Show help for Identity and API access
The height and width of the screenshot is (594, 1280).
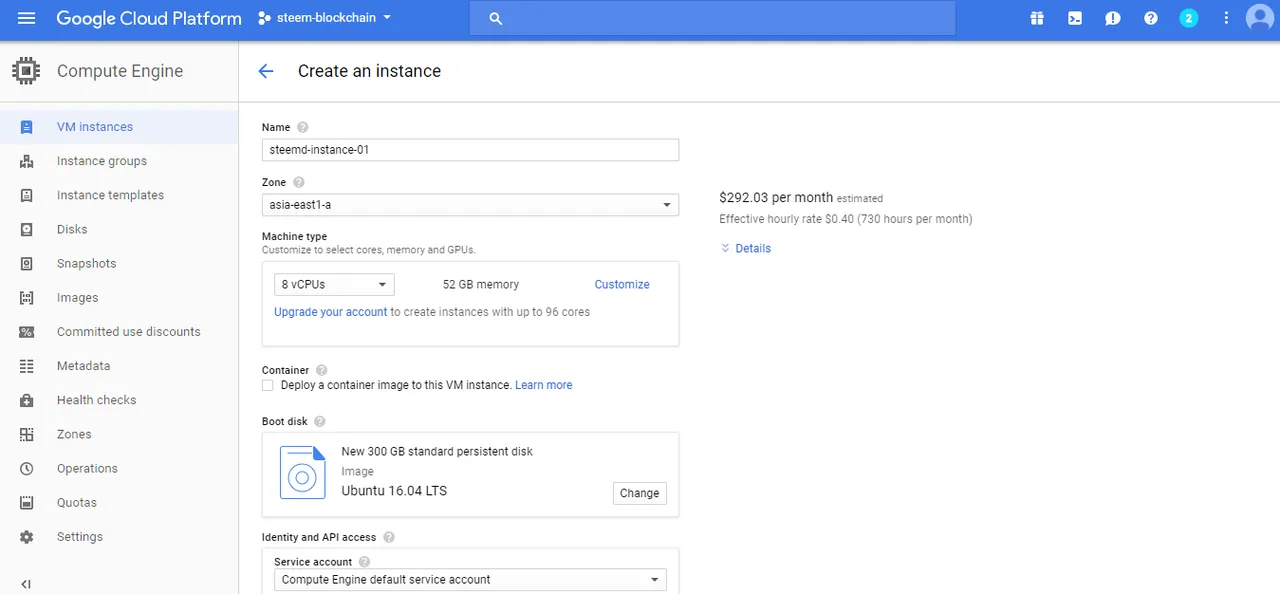[389, 537]
